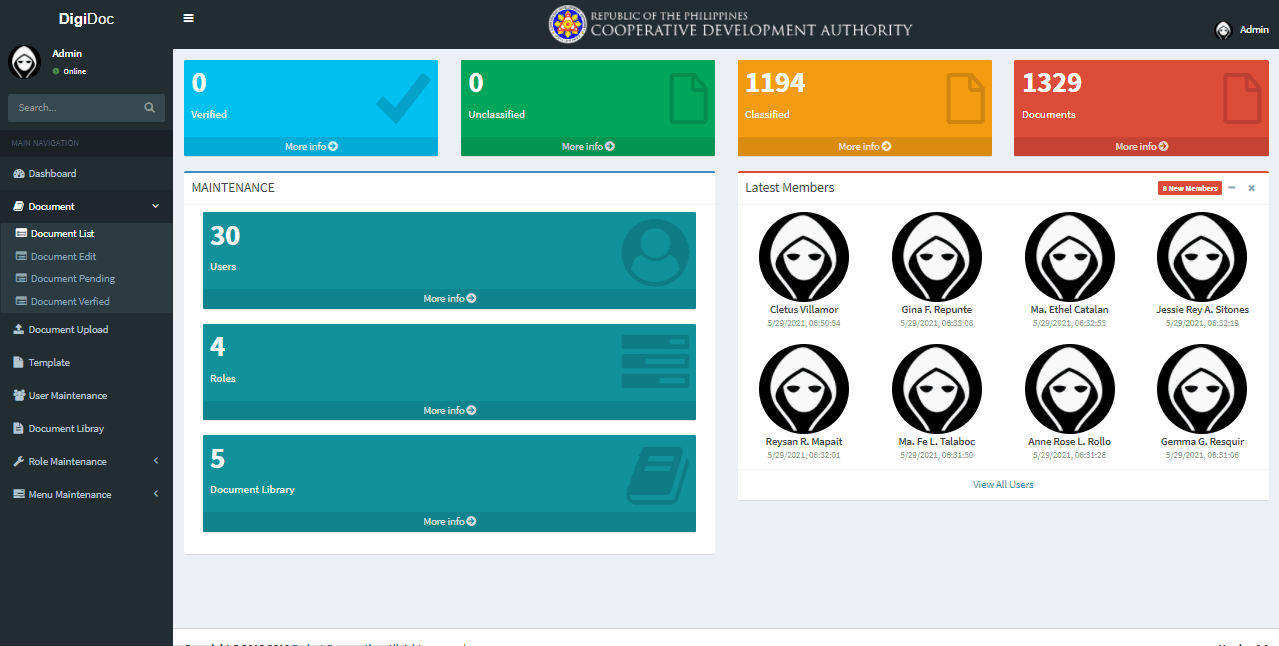The image size is (1279, 646).
Task: Click Ma. Ethel Catalan's member avatar
Action: click(1070, 257)
